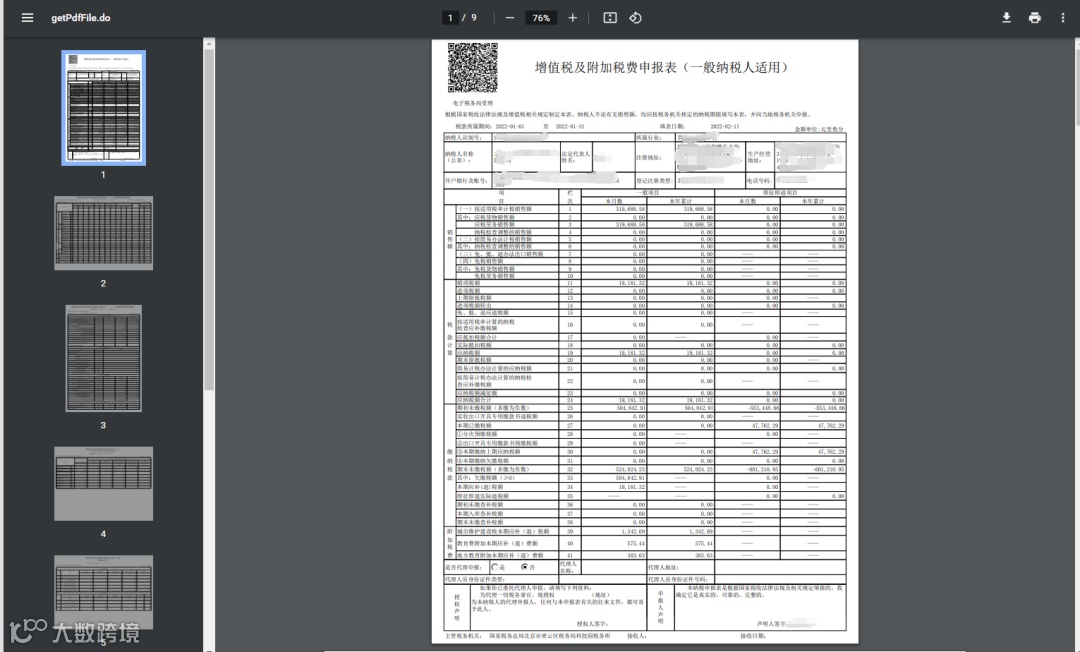Click the fit to page icon
This screenshot has height=652, width=1080.
(610, 18)
